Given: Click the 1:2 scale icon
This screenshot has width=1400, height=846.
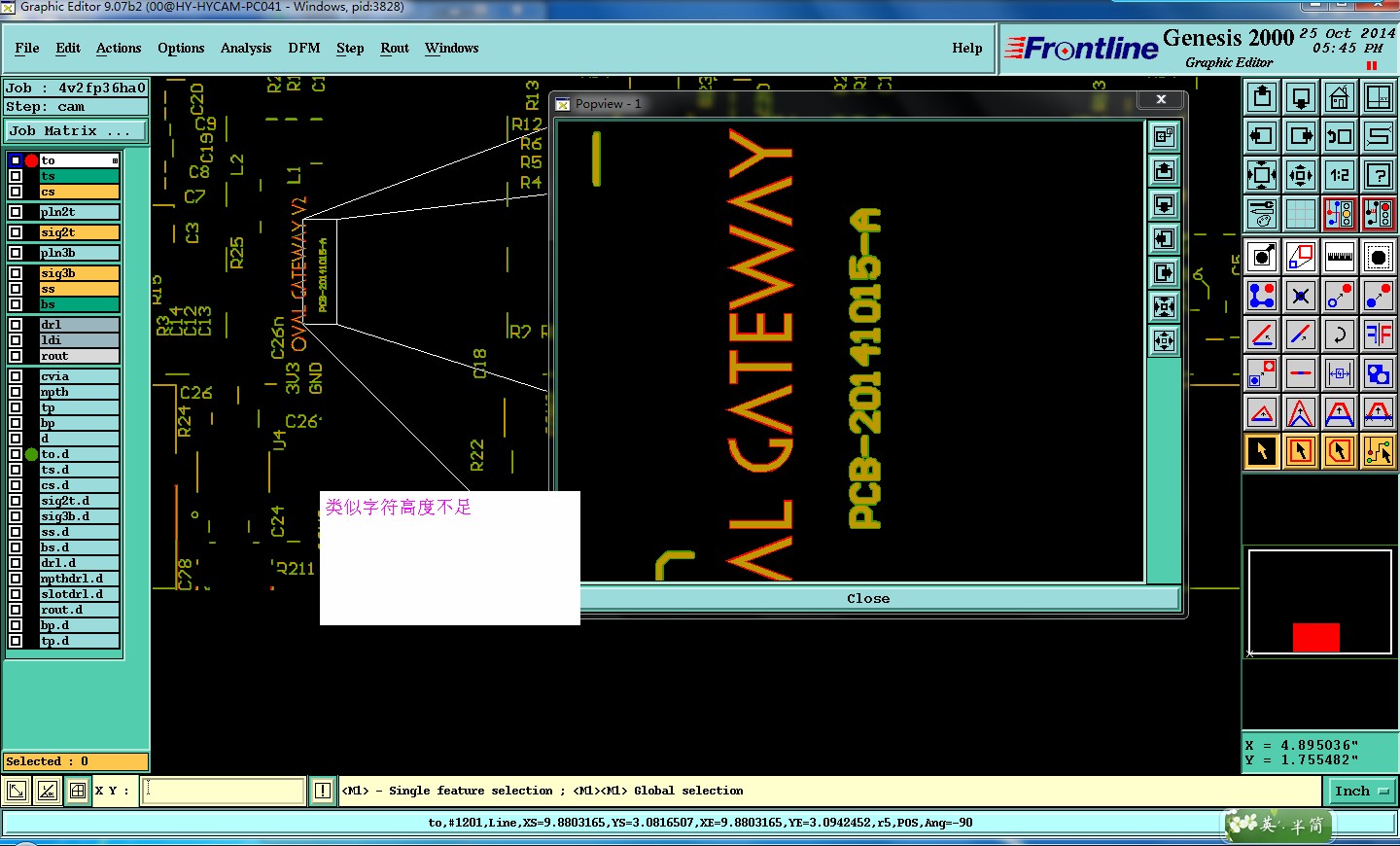Looking at the screenshot, I should (x=1340, y=175).
